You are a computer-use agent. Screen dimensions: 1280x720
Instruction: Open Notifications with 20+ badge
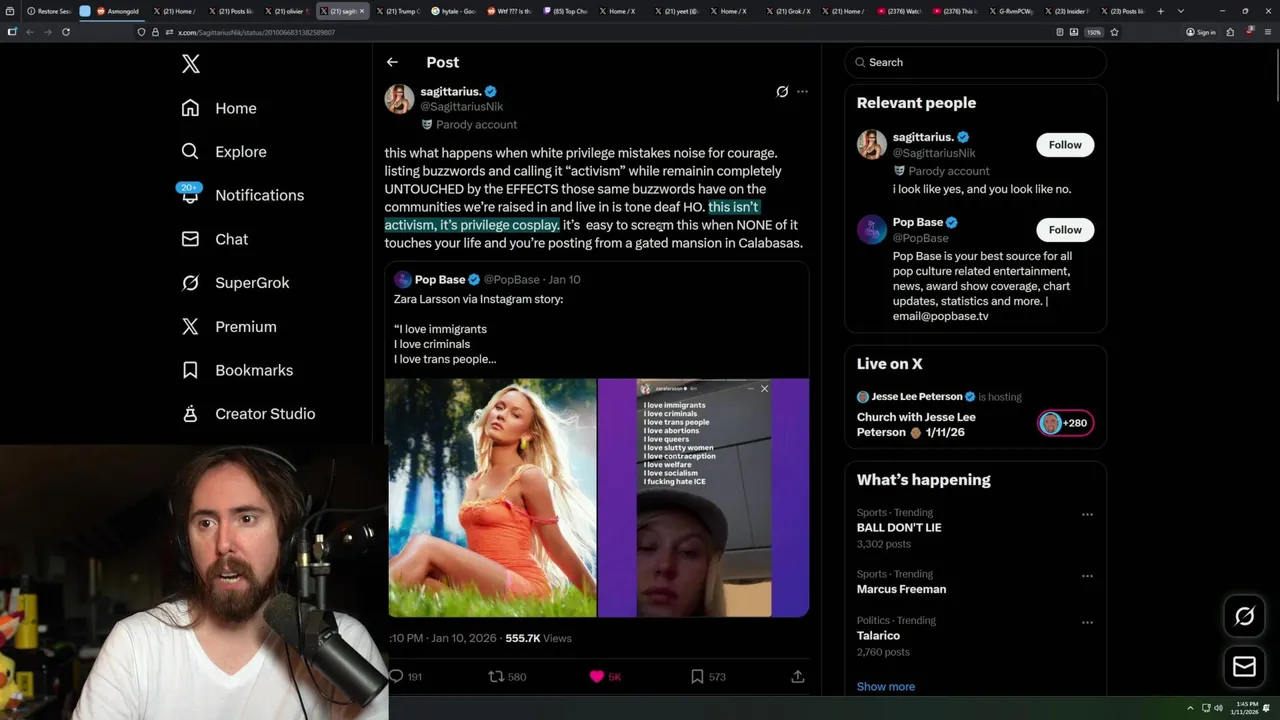tap(241, 195)
